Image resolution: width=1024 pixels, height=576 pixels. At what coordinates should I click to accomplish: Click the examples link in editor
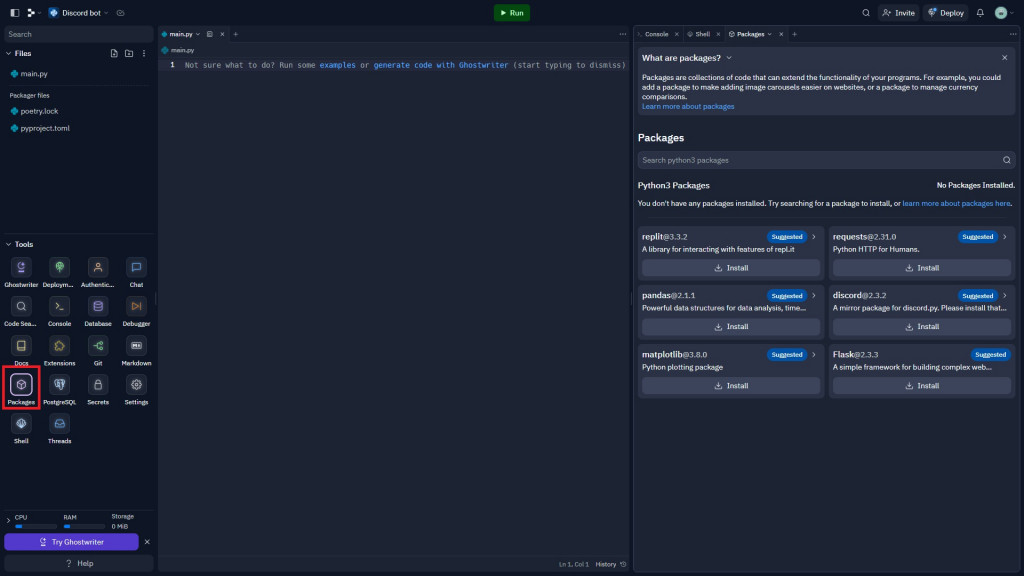(338, 65)
